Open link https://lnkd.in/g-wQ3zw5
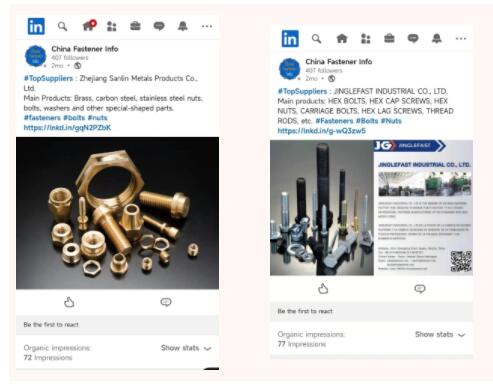Image resolution: width=493 pixels, height=387 pixels. click(322, 131)
